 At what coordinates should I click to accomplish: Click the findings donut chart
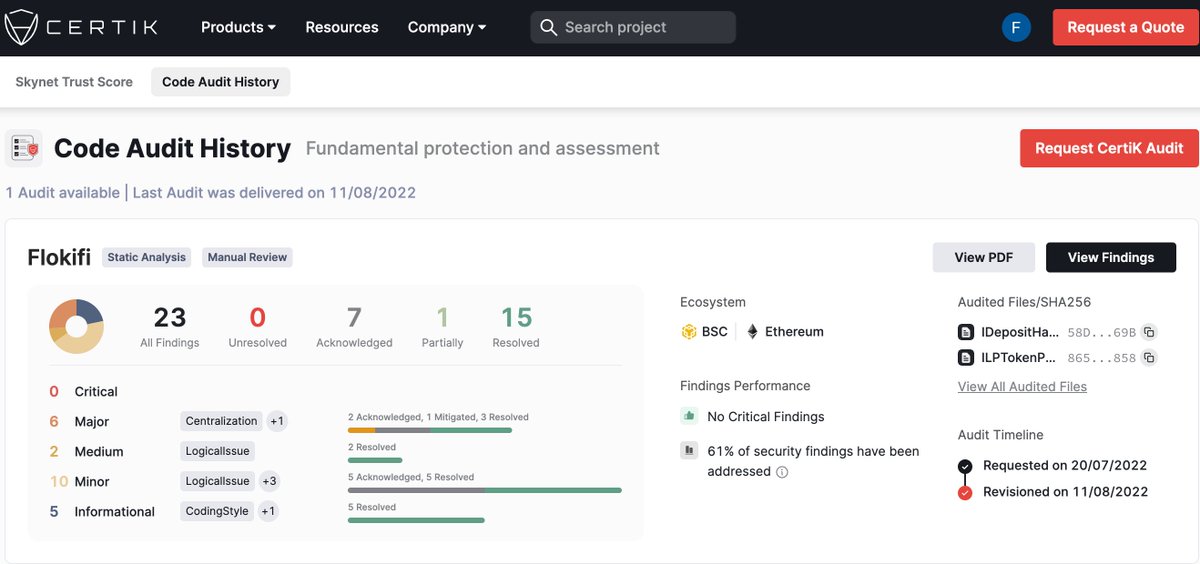point(76,326)
